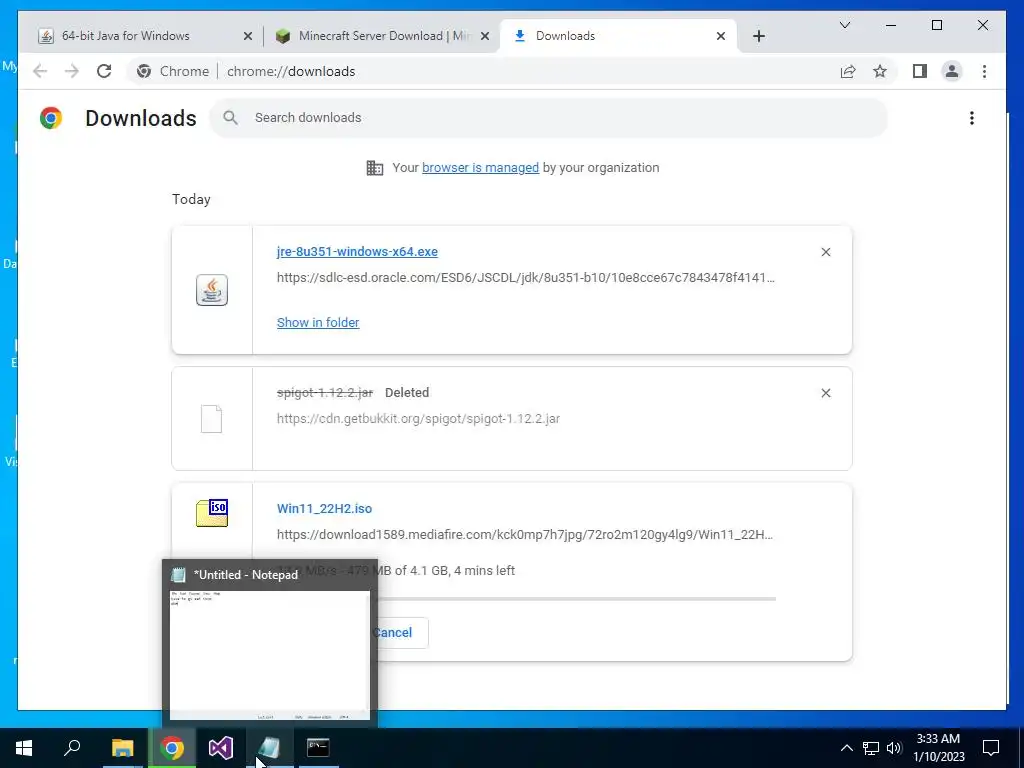Remove jre-8u351-windows-x64.exe from the list
Screen dimensions: 1024x768
825,252
